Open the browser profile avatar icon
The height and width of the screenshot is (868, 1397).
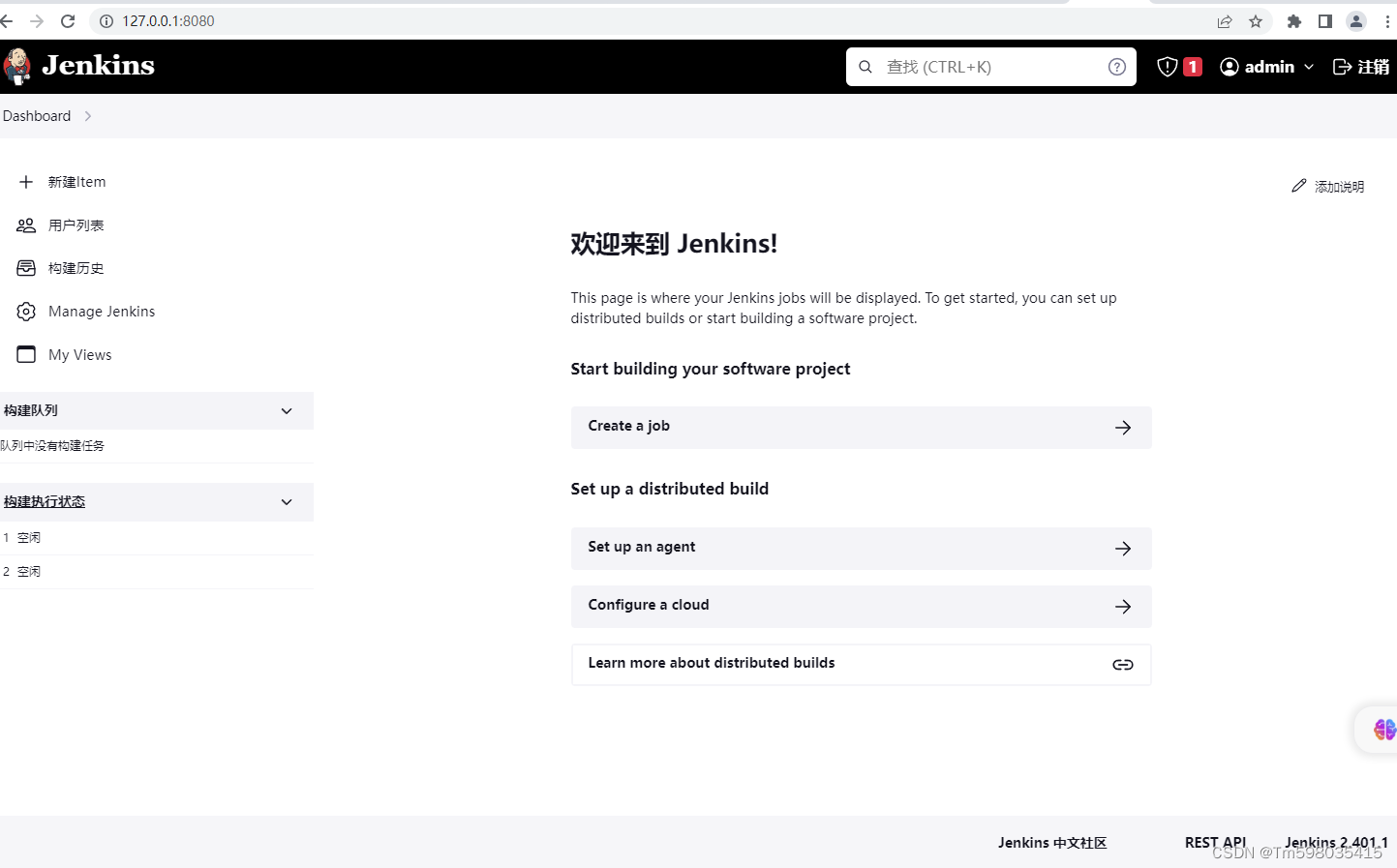click(1356, 21)
